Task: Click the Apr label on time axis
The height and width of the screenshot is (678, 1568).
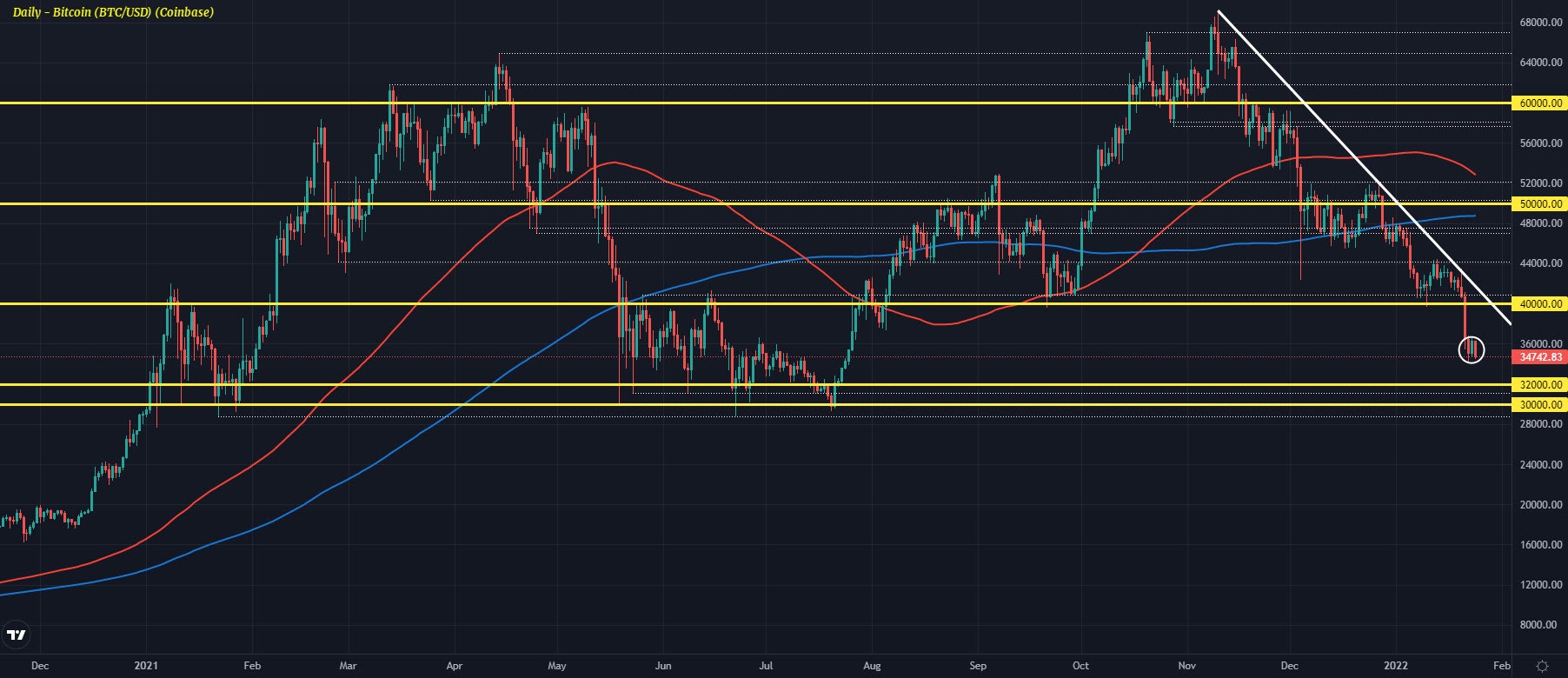Action: coord(455,666)
